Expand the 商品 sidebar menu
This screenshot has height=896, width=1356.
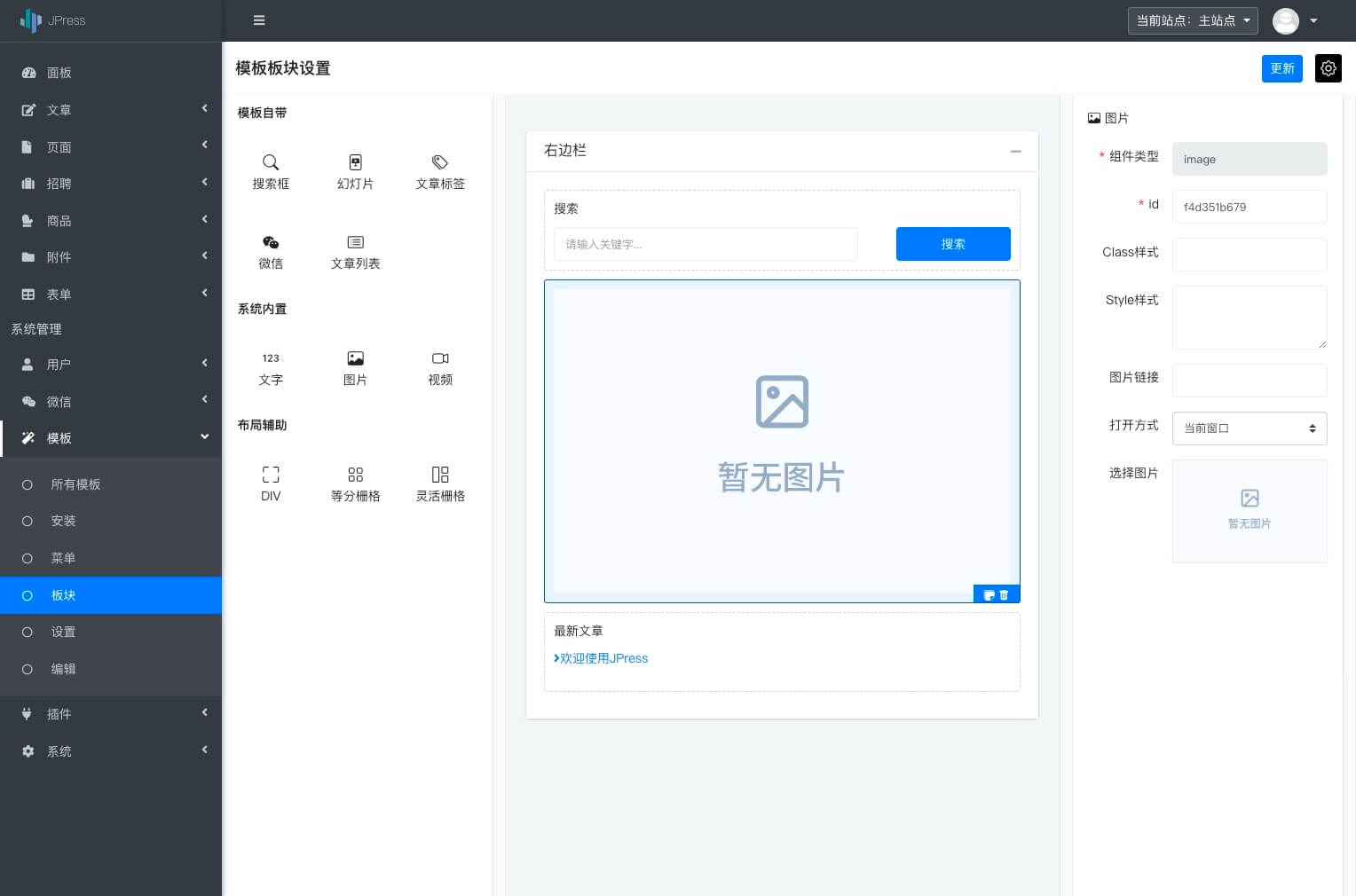click(x=111, y=221)
